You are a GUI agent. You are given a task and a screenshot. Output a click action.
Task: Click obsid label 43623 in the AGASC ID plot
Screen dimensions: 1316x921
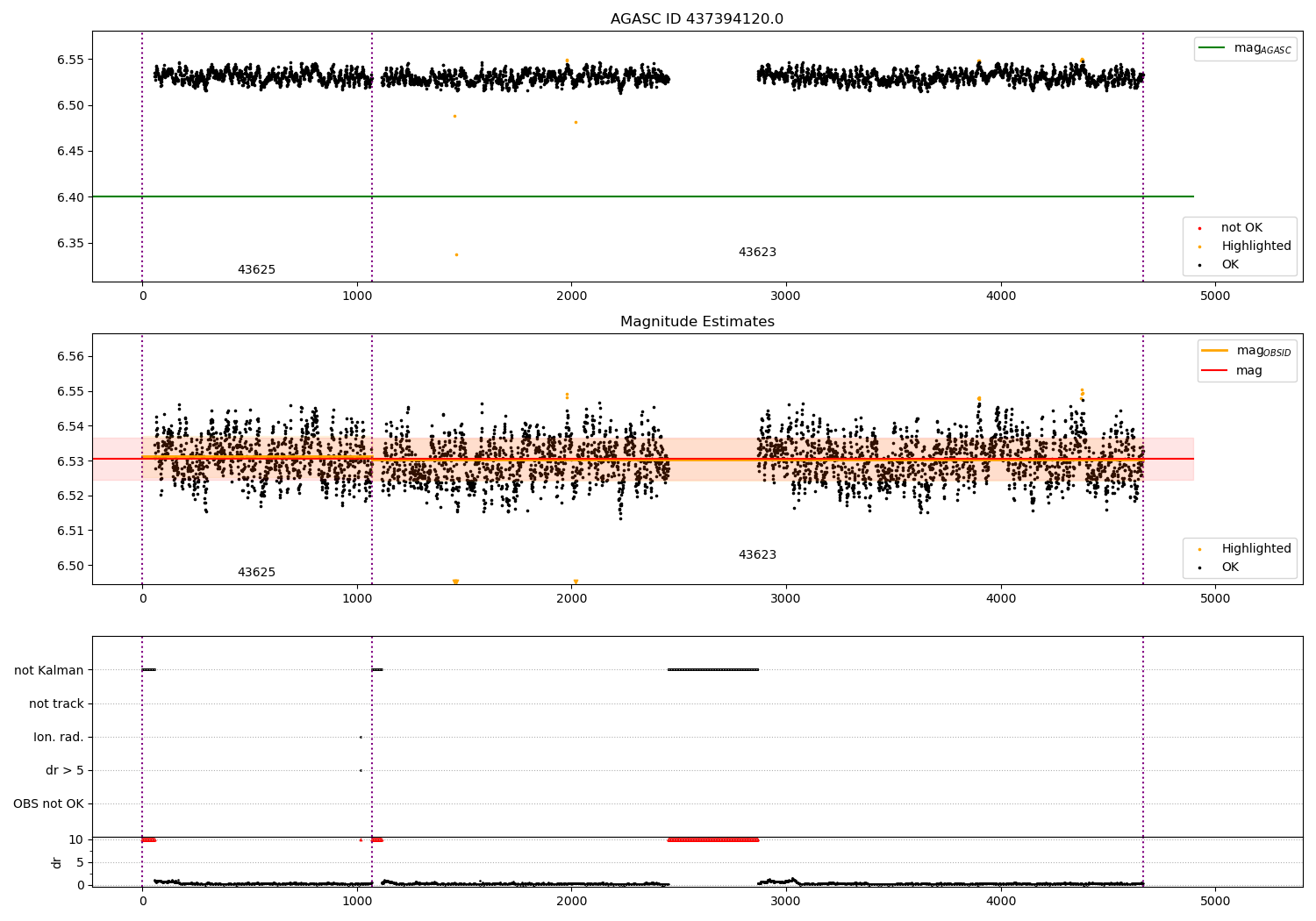757,253
